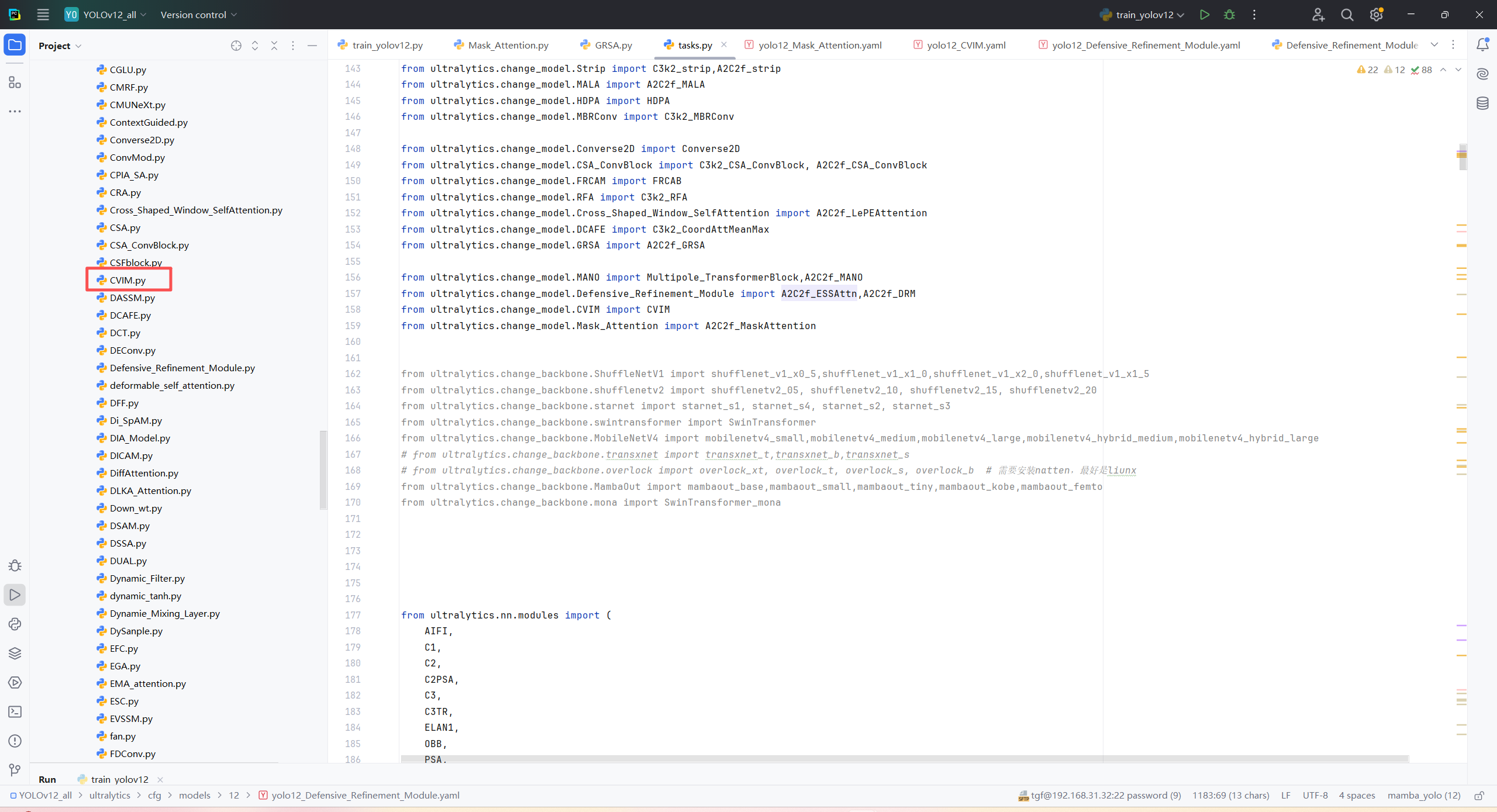The height and width of the screenshot is (812, 1497).
Task: Open the Terminal tool window
Action: pos(15,711)
